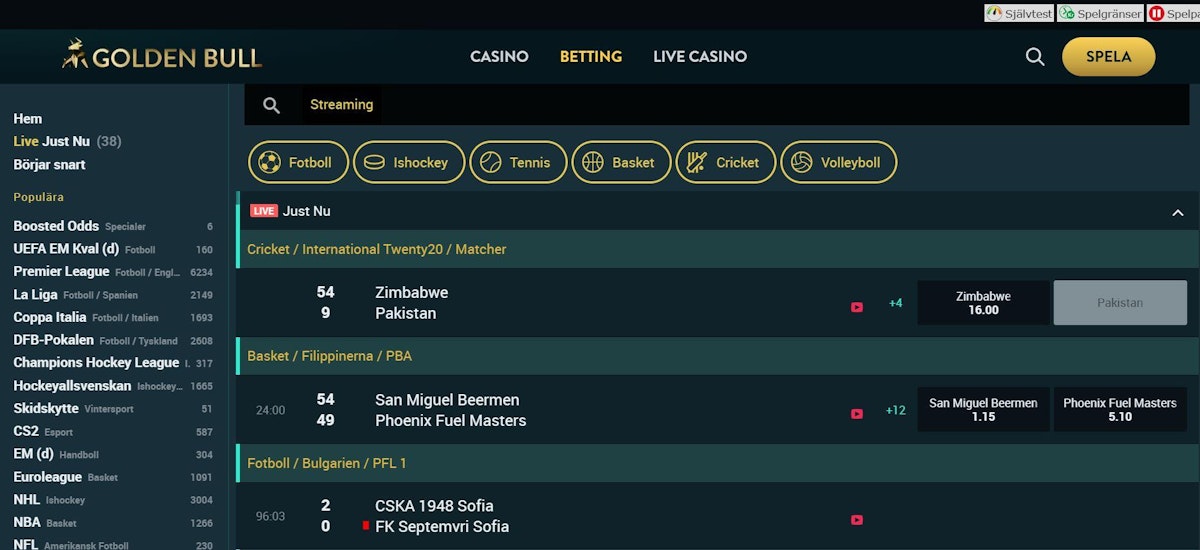Switch to the Live Casino tab

click(700, 57)
